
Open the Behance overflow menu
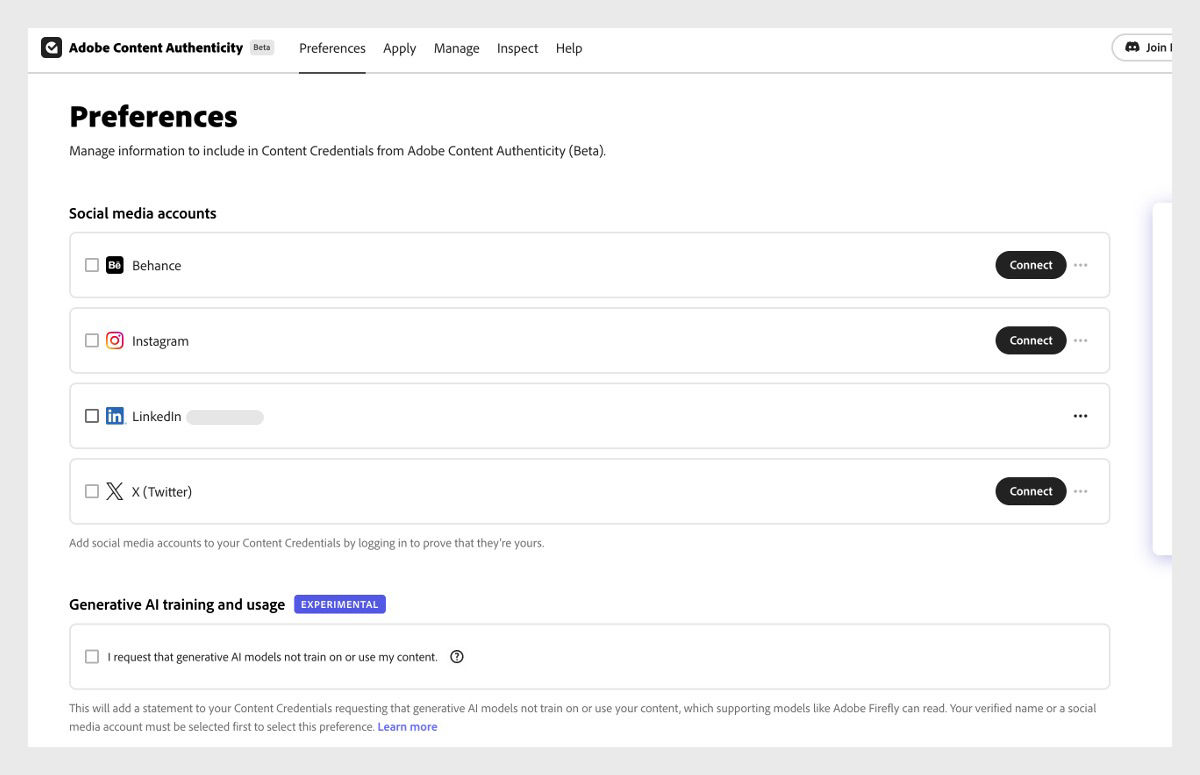click(x=1081, y=264)
